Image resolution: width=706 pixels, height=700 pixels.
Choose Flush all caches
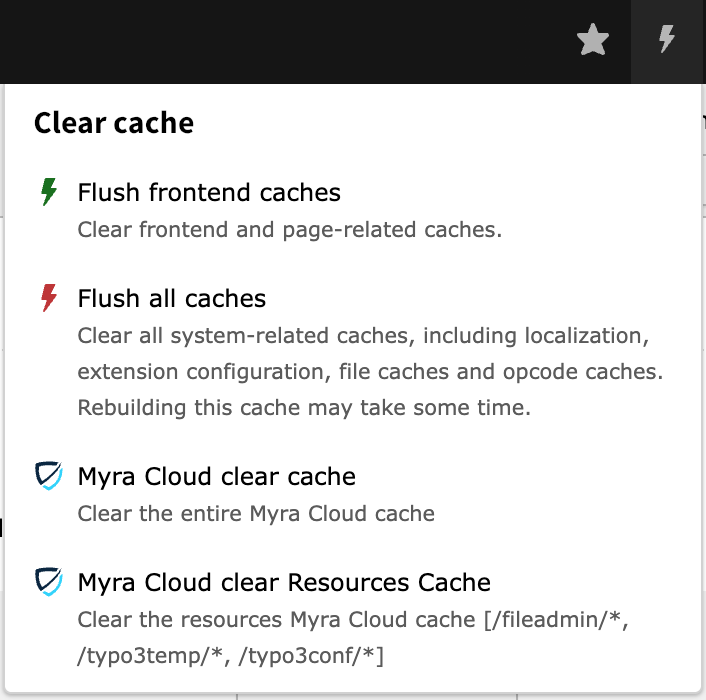[172, 299]
